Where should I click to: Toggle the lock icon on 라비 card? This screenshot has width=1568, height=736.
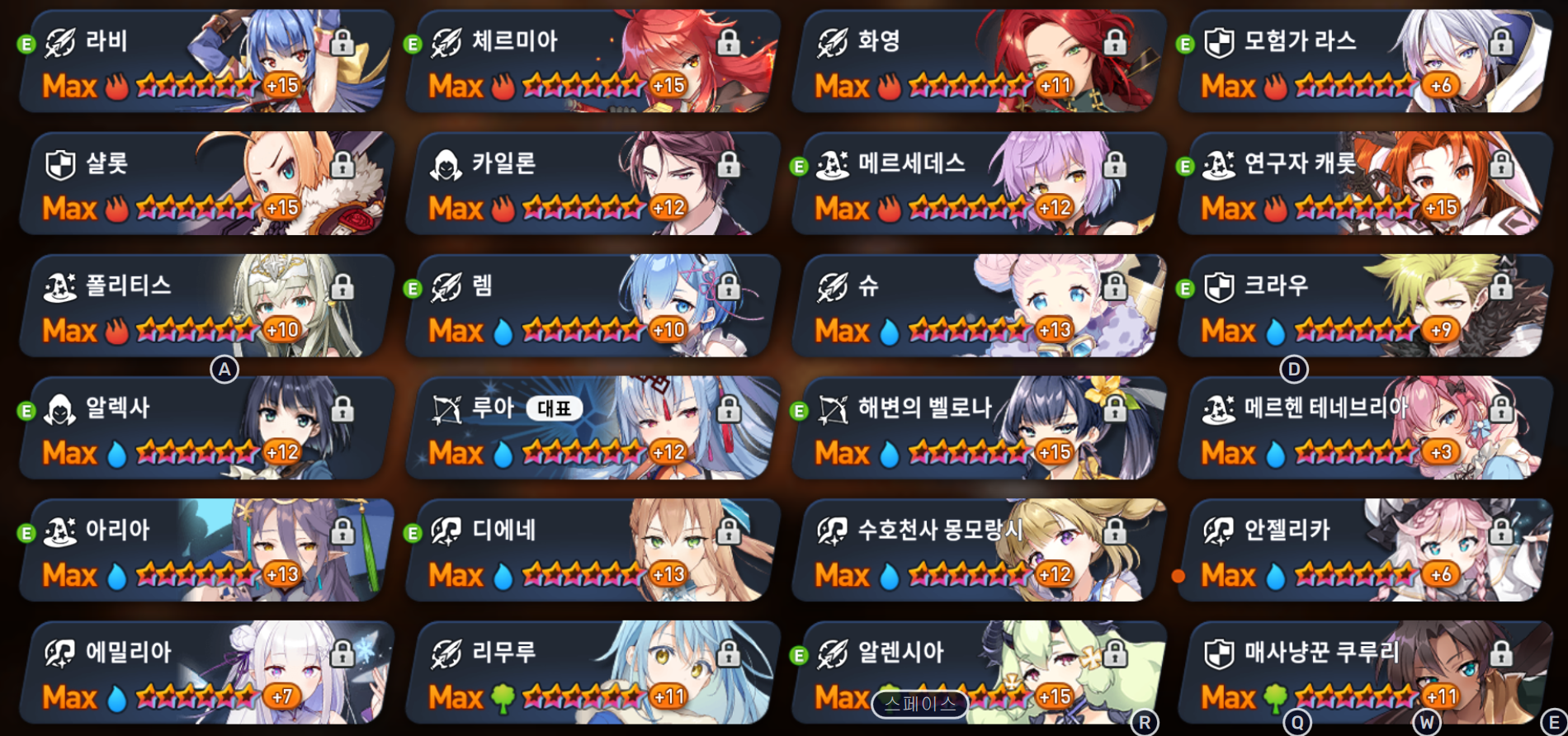coord(342,42)
